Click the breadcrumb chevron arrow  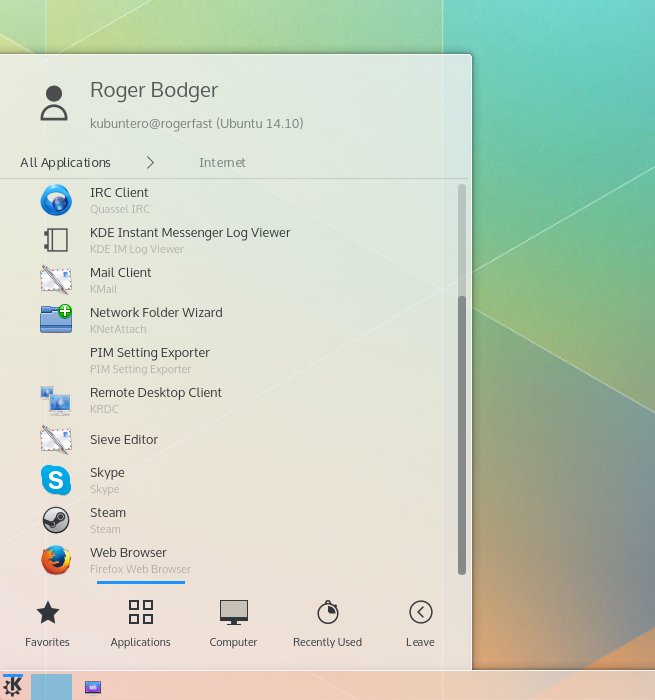pyautogui.click(x=150, y=162)
